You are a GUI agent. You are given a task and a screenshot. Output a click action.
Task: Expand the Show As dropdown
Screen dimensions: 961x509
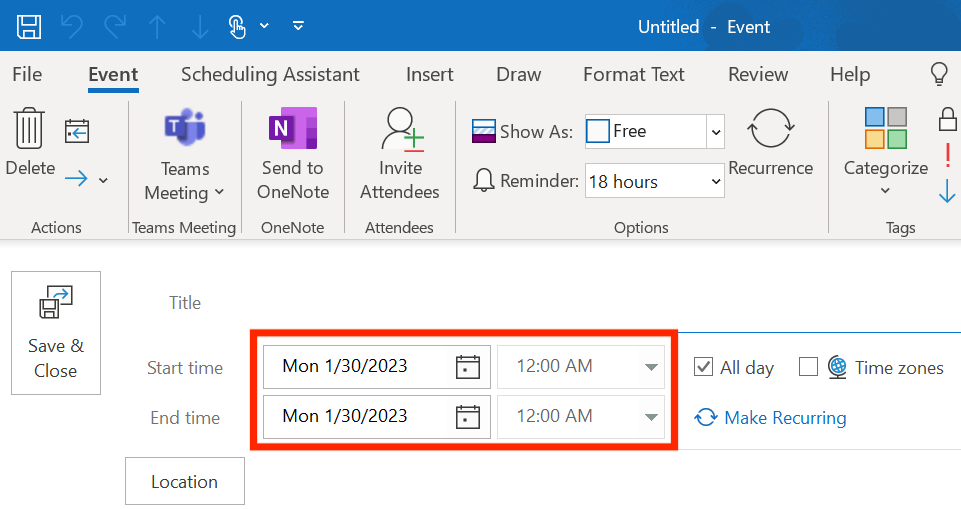tap(715, 132)
